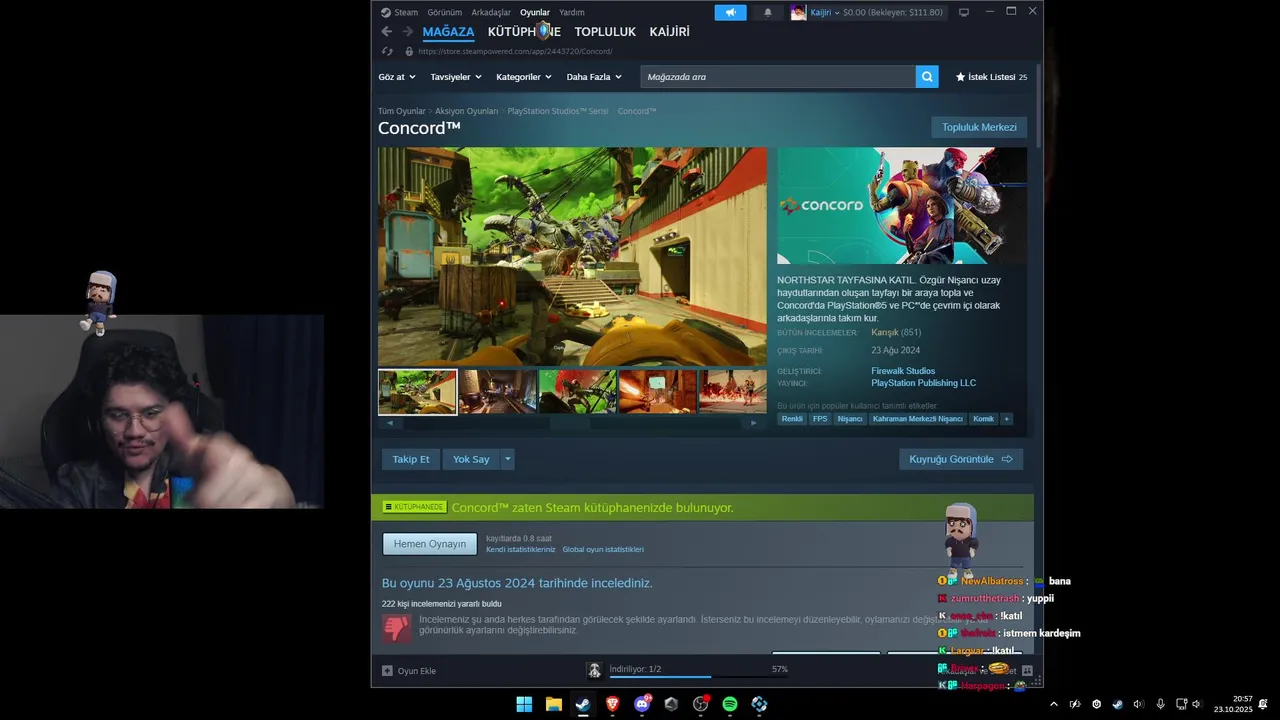
Task: Open the arrow dropdown beside Yok Say
Action: 507,459
